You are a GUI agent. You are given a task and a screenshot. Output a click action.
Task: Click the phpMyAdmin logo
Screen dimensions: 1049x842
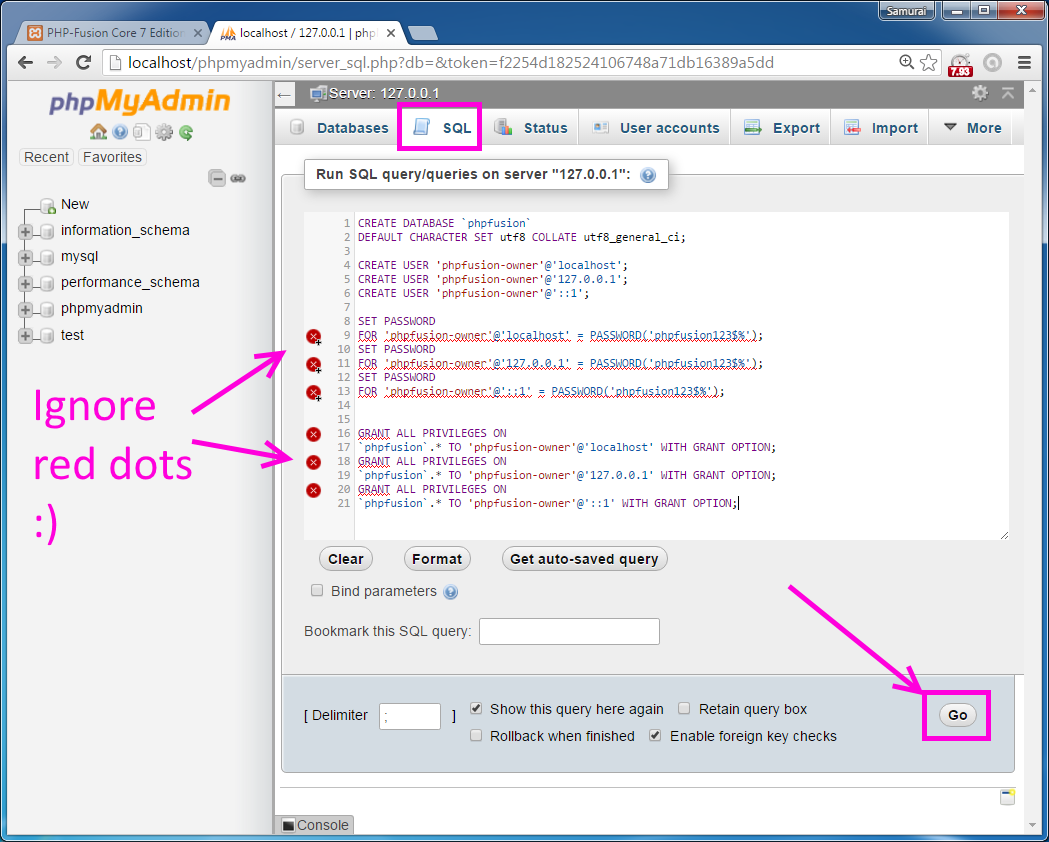point(139,101)
